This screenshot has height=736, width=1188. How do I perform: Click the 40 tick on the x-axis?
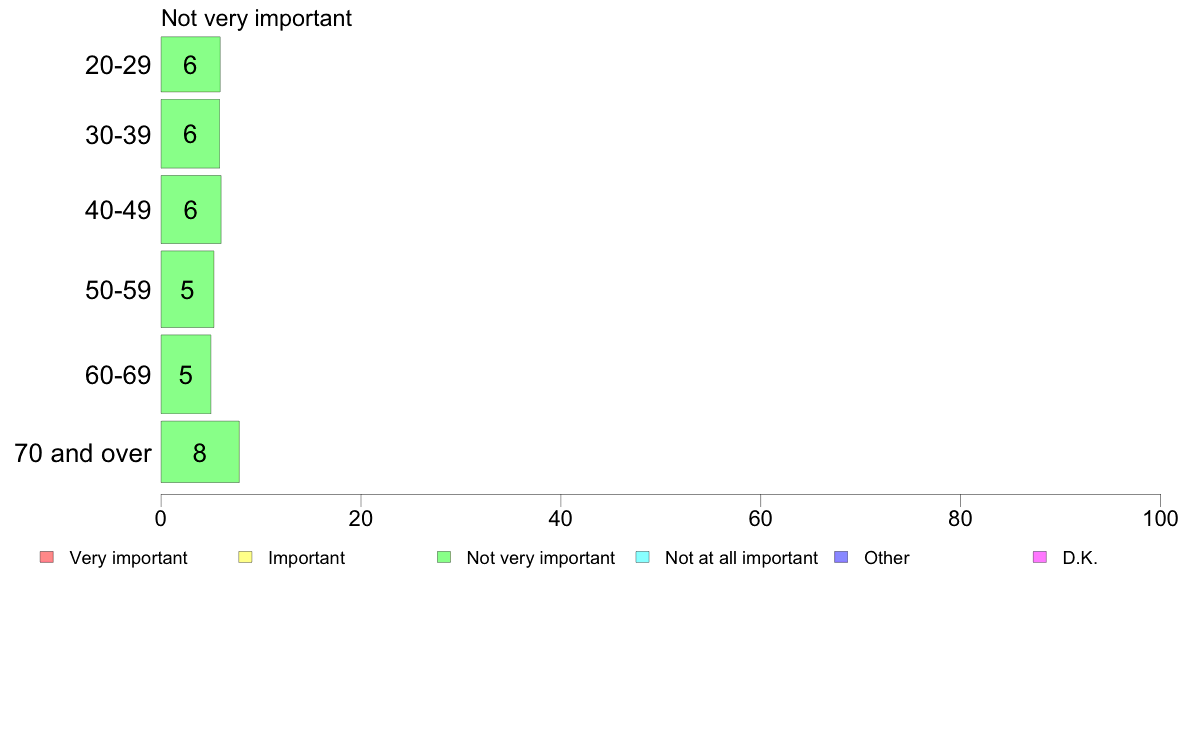coord(561,518)
